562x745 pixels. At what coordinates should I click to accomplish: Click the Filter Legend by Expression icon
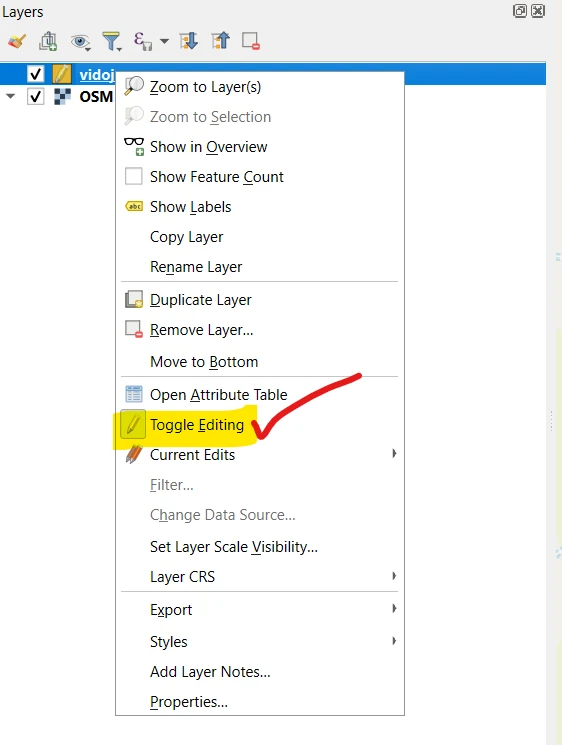(x=143, y=41)
